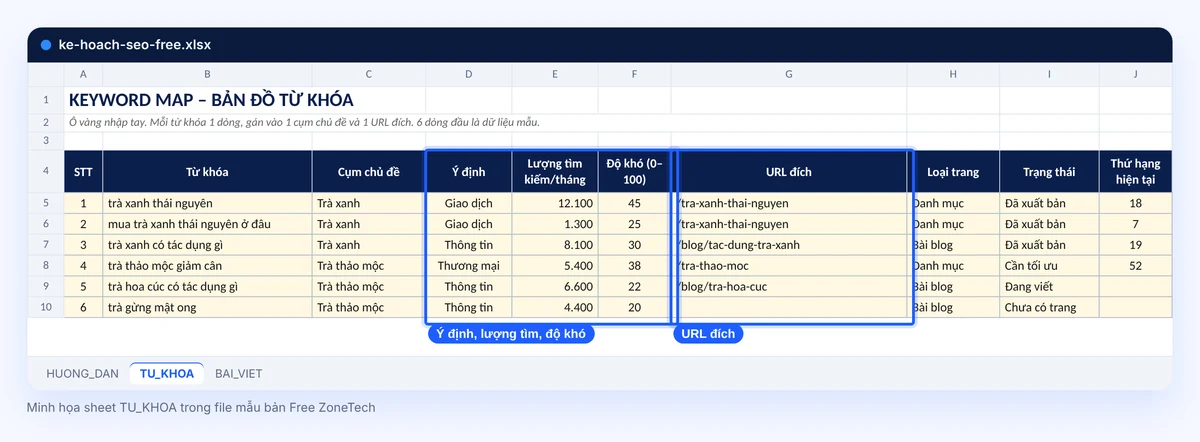Image resolution: width=1200 pixels, height=442 pixels.
Task: Click status cell 'Cần tối ưu'
Action: 1049,266
